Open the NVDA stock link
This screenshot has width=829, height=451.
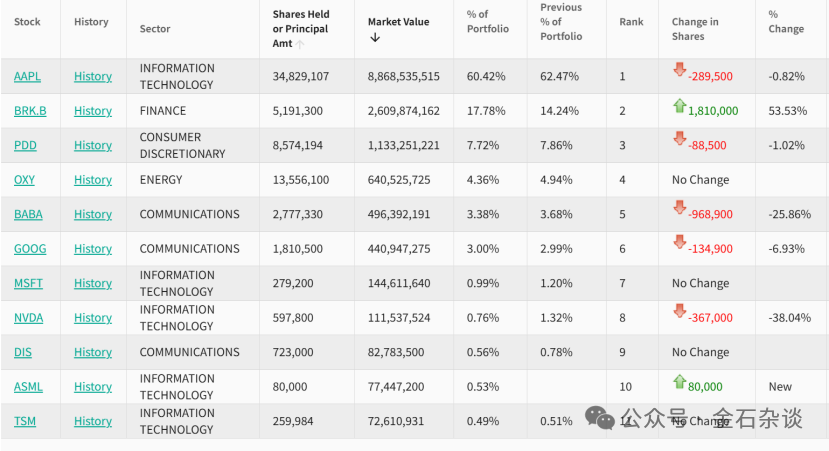tap(28, 318)
